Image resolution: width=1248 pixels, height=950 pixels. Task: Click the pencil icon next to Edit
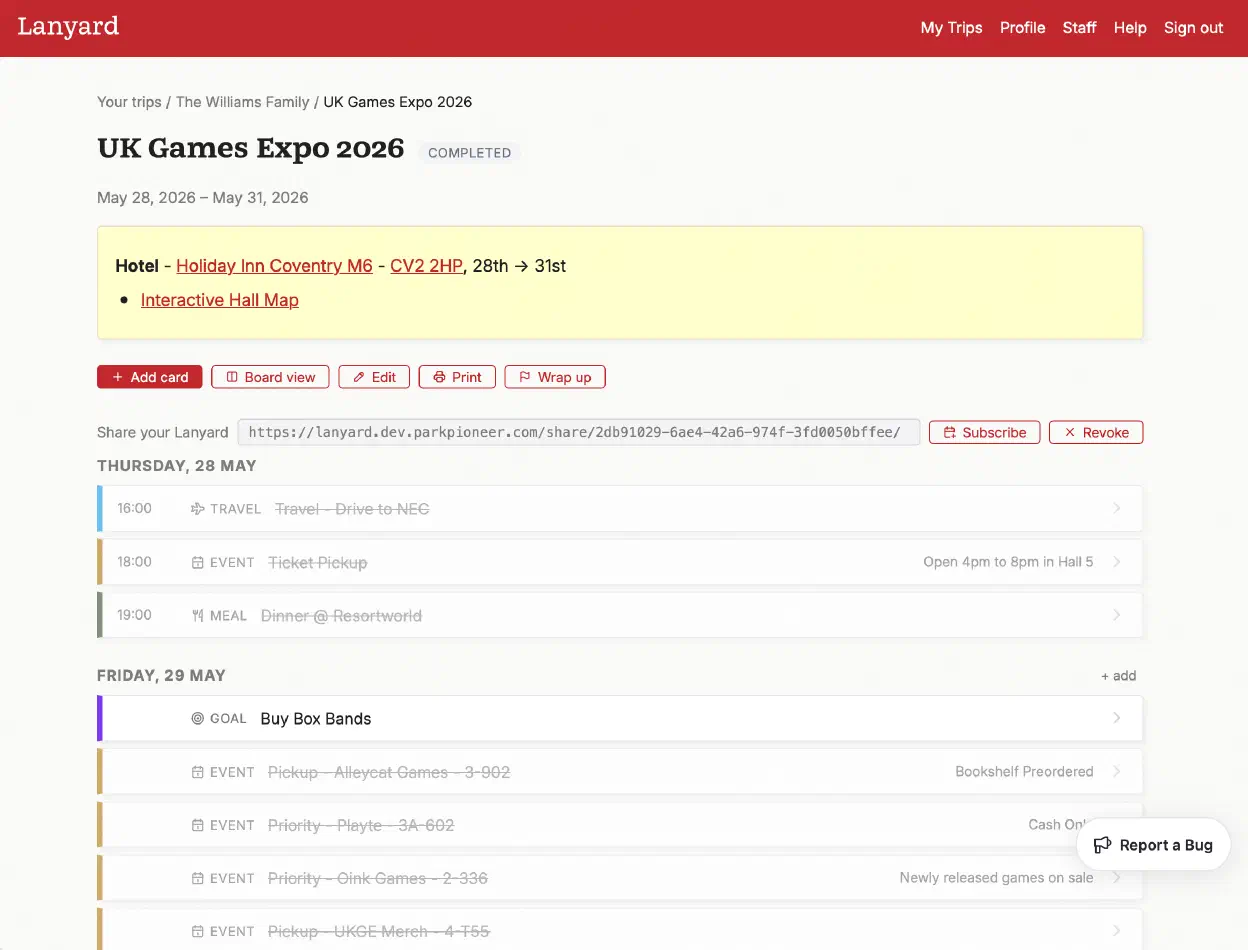click(x=359, y=377)
